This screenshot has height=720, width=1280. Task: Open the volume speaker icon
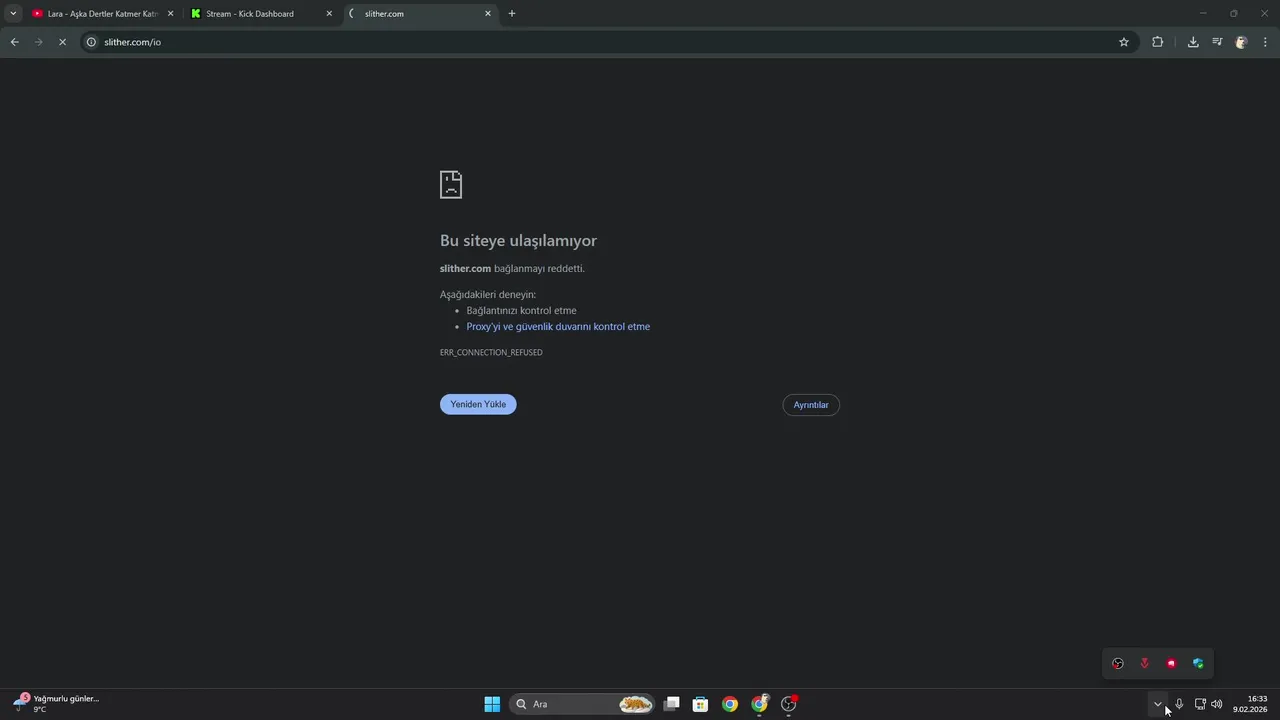click(x=1217, y=704)
